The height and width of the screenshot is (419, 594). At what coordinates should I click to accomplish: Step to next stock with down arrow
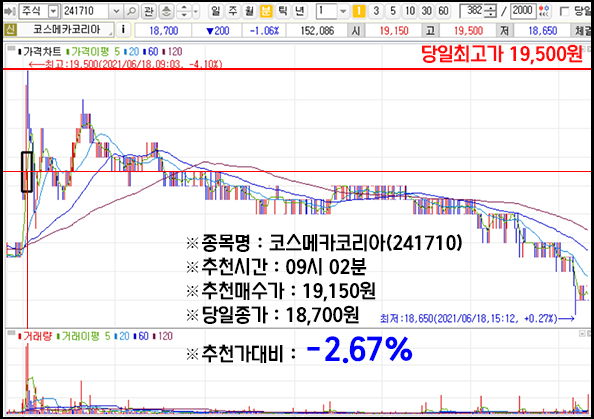click(x=184, y=15)
